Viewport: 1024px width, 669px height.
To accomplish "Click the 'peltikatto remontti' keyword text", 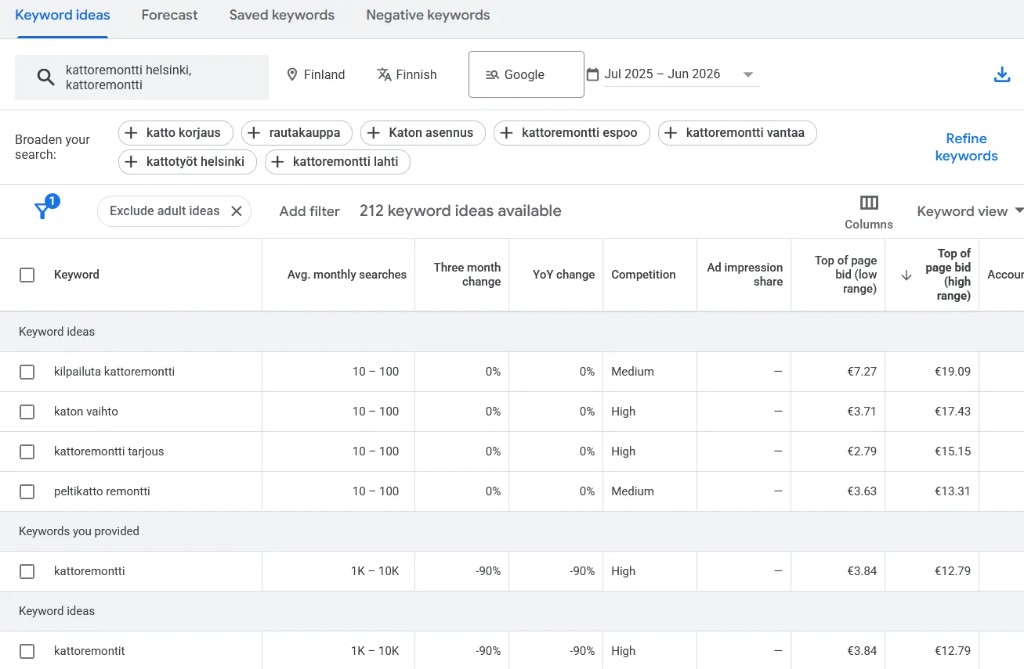I will point(102,491).
